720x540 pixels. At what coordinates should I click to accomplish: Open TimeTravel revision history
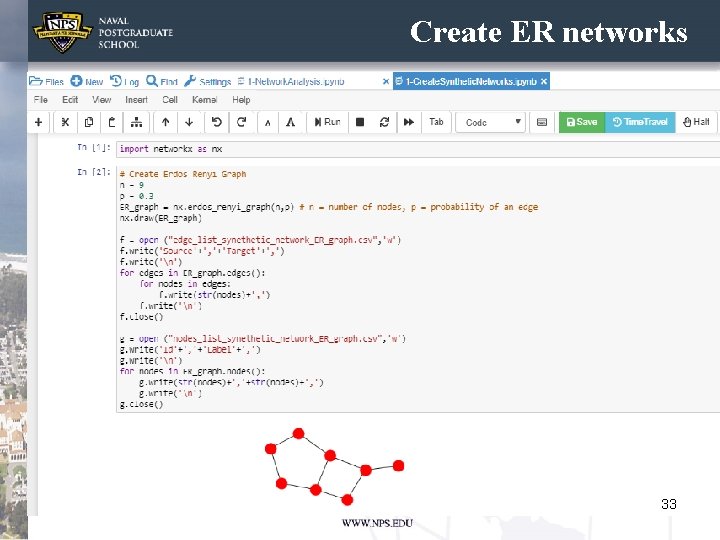[x=640, y=122]
